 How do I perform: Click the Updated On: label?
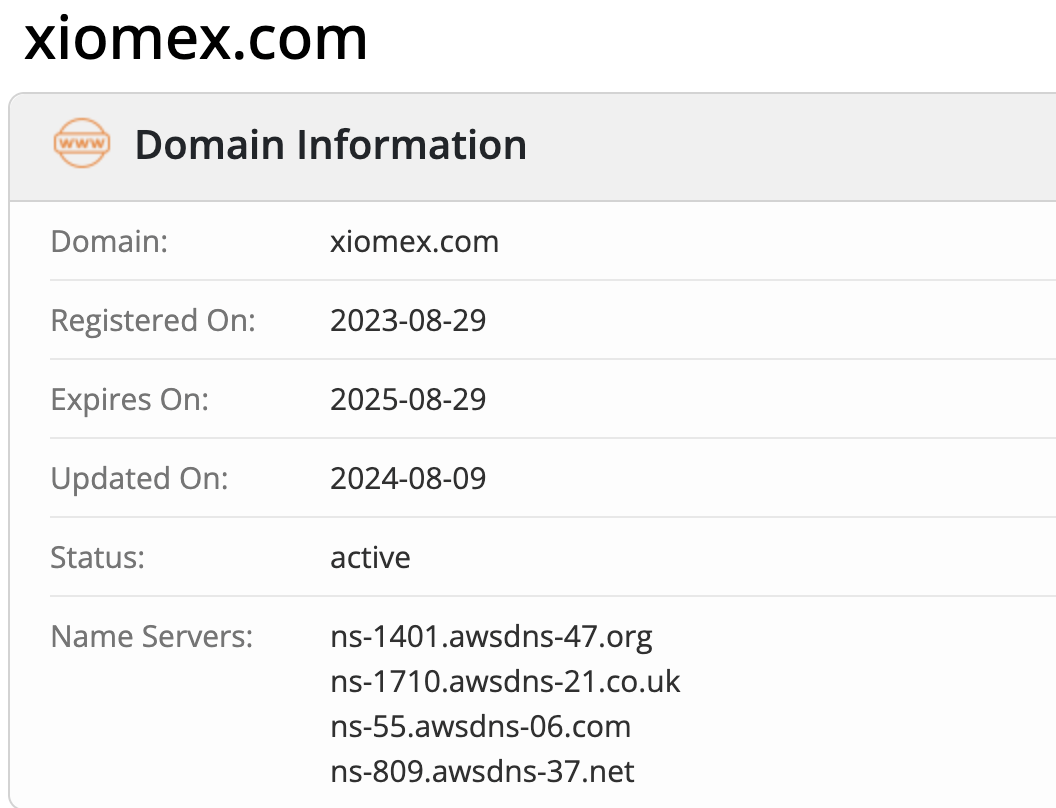tap(139, 479)
